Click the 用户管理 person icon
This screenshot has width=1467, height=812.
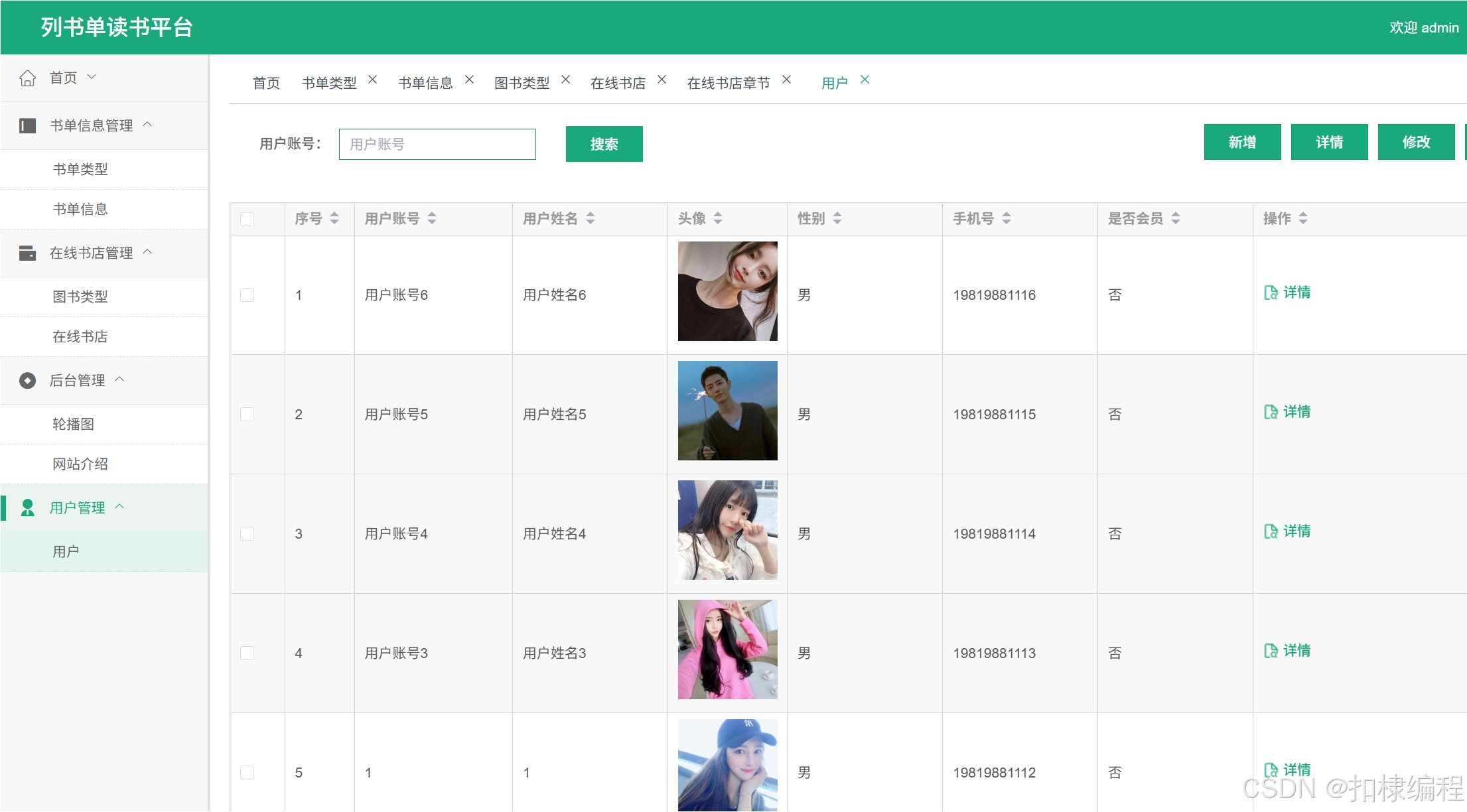pyautogui.click(x=27, y=507)
